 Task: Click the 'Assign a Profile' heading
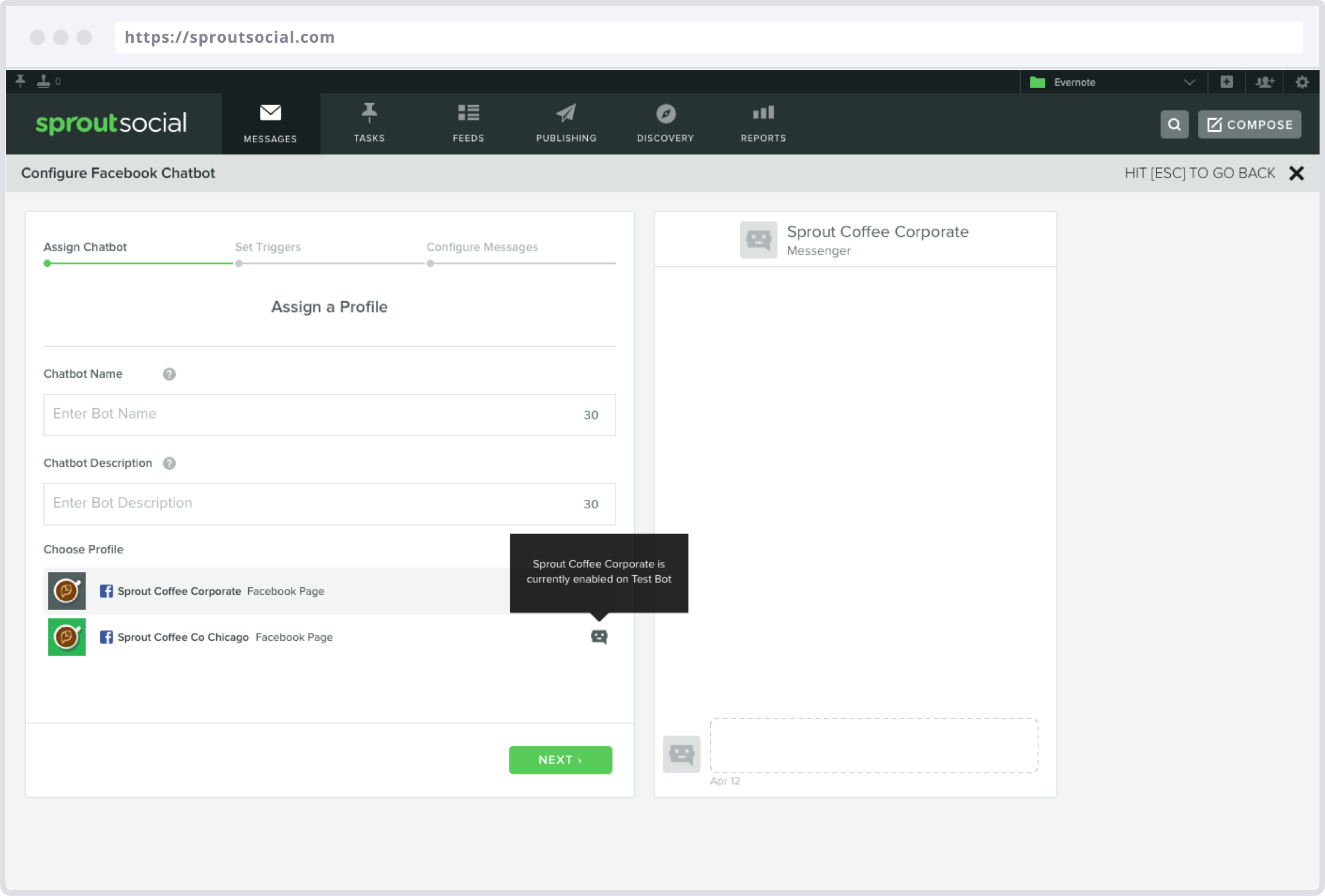[329, 307]
